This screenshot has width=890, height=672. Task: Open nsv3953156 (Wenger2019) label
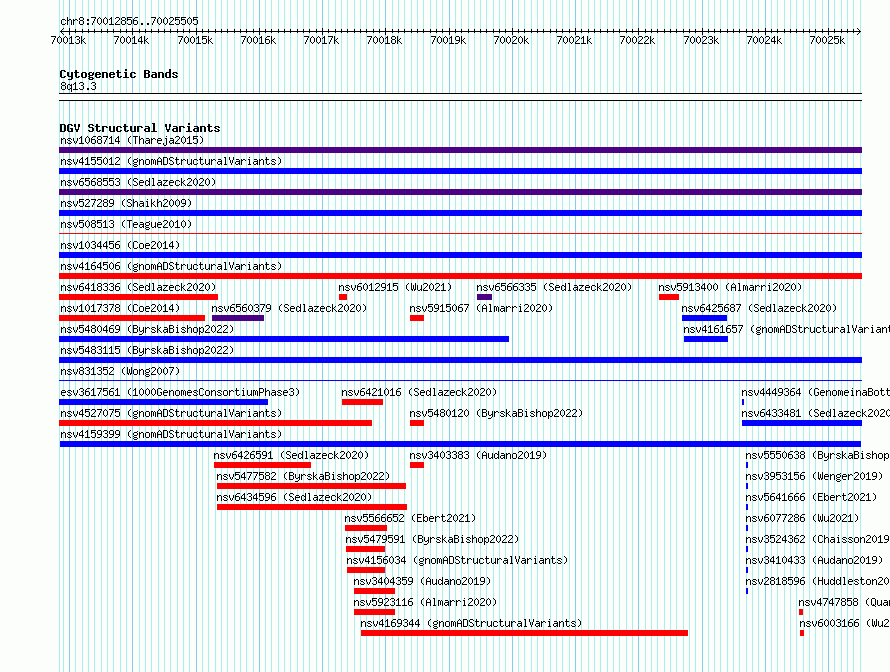coord(814,476)
